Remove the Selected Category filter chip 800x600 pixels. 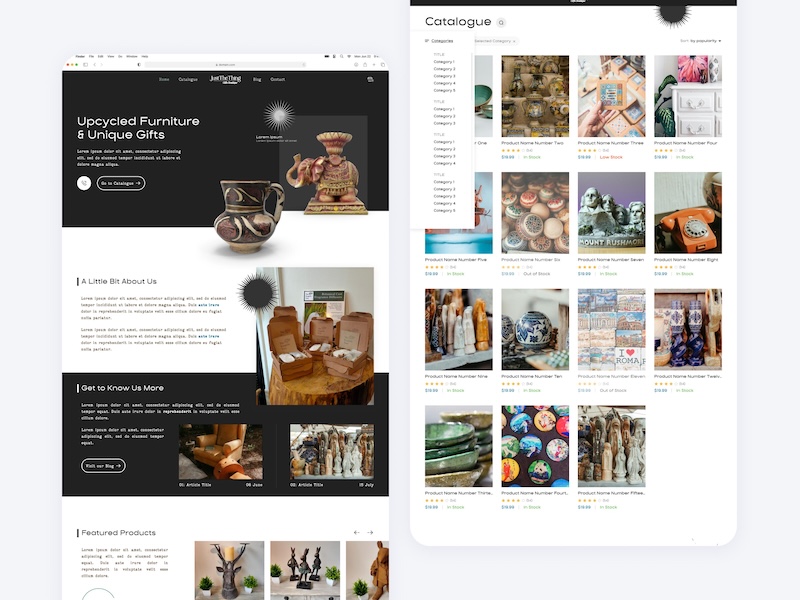click(x=514, y=40)
